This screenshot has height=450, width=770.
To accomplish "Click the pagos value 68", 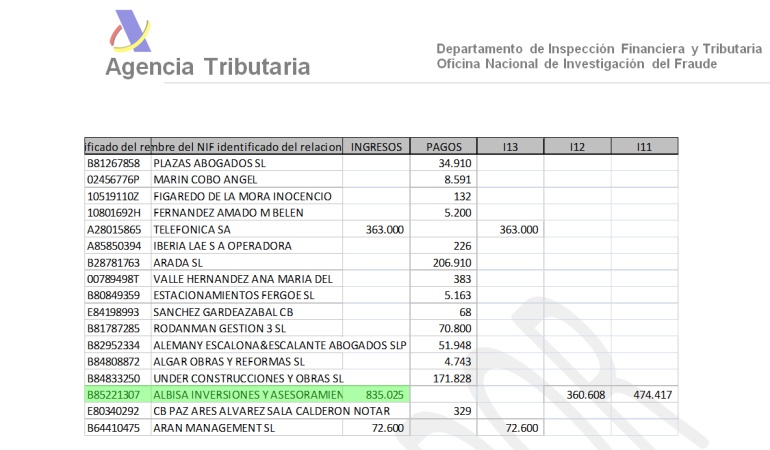I will [466, 312].
